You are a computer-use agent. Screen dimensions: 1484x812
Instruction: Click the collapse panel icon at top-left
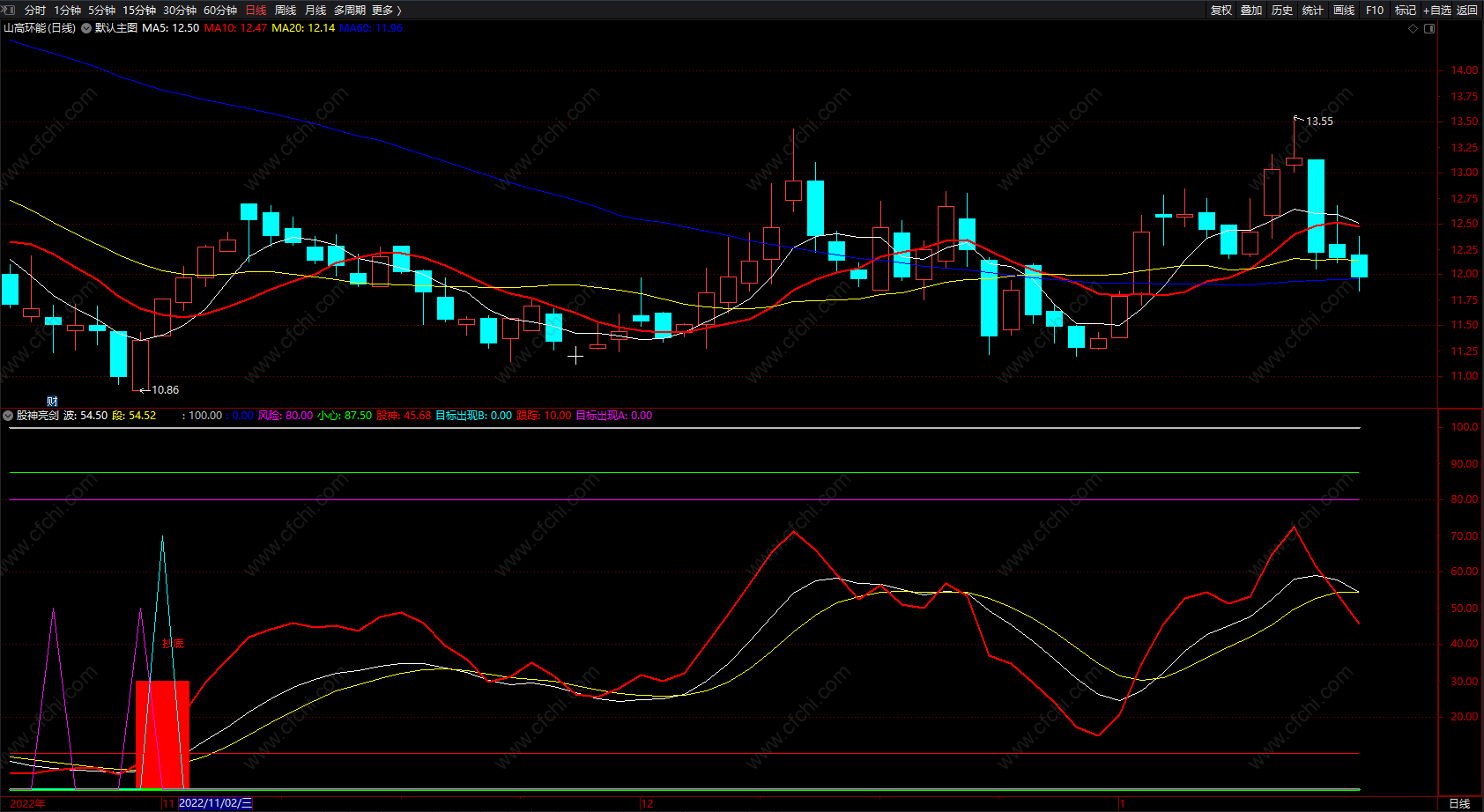(x=10, y=10)
